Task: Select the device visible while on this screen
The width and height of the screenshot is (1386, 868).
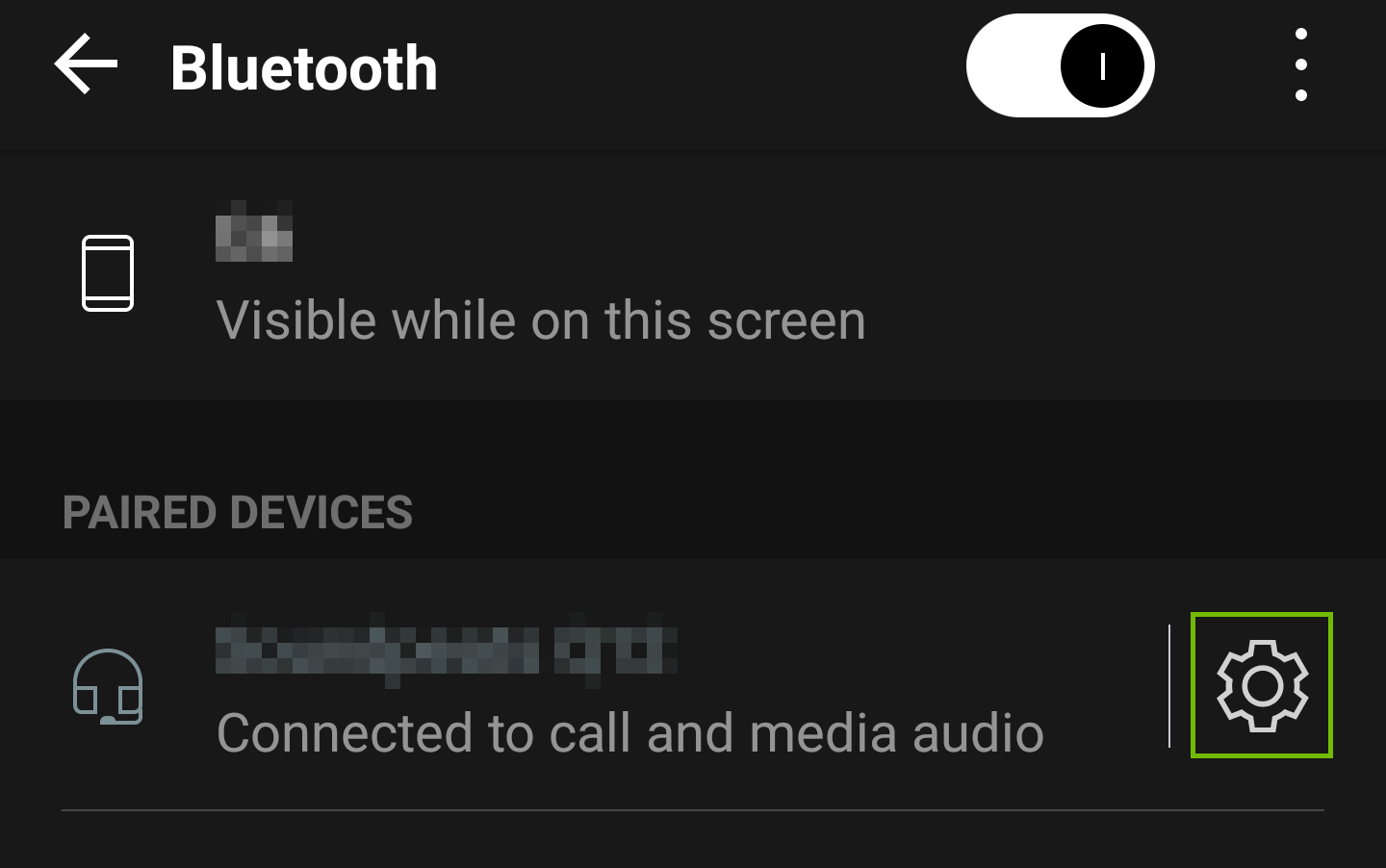Action: coord(539,274)
